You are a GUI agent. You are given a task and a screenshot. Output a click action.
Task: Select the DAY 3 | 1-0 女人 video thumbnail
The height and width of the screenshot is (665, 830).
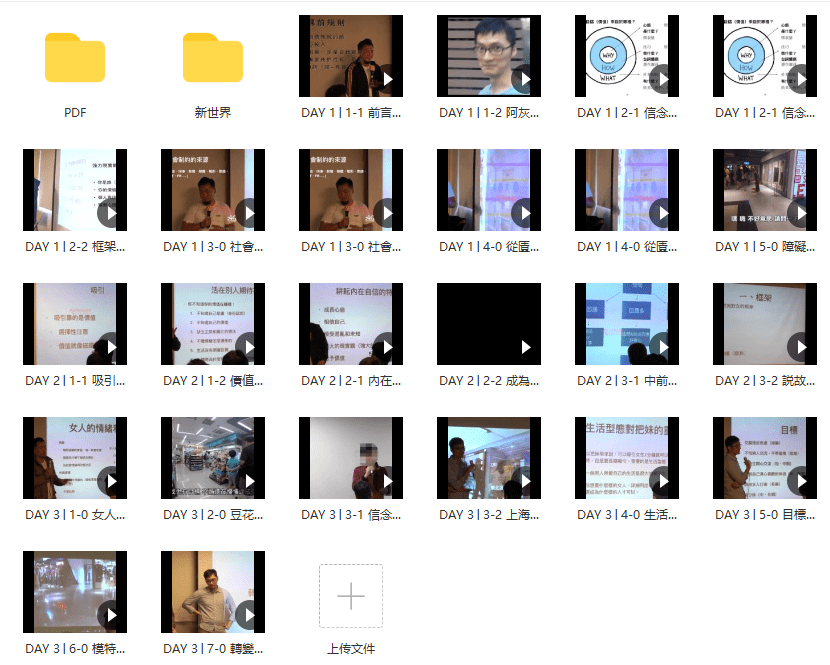click(75, 458)
